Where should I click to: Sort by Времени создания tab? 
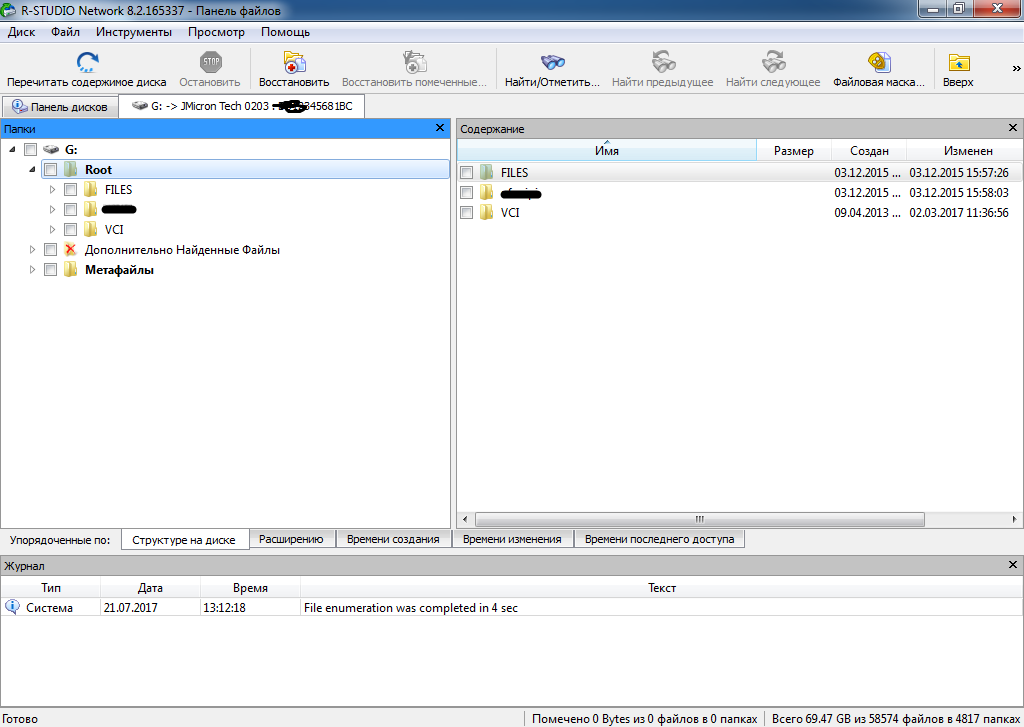[393, 539]
